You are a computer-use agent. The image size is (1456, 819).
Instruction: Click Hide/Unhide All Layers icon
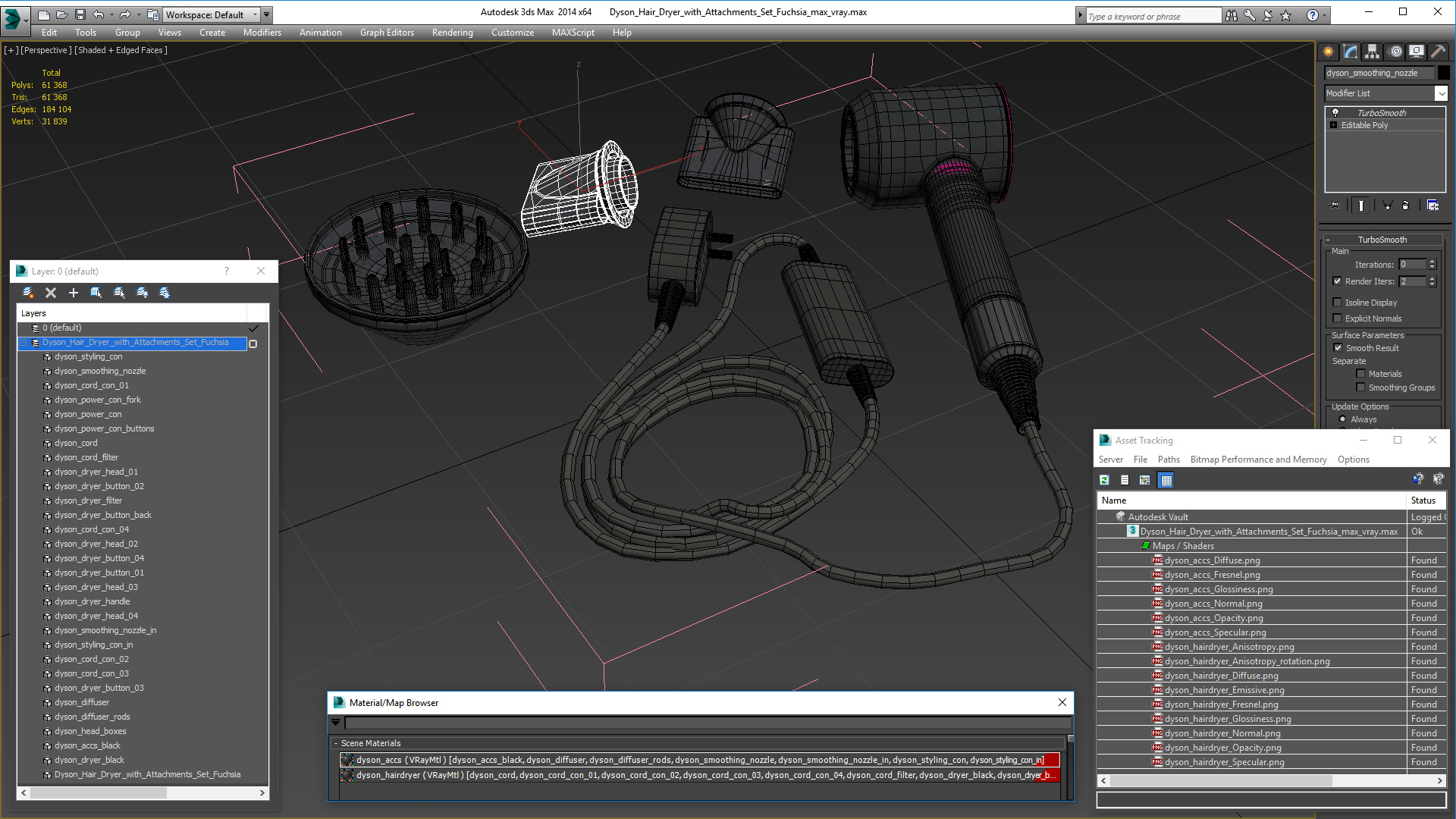tap(142, 293)
